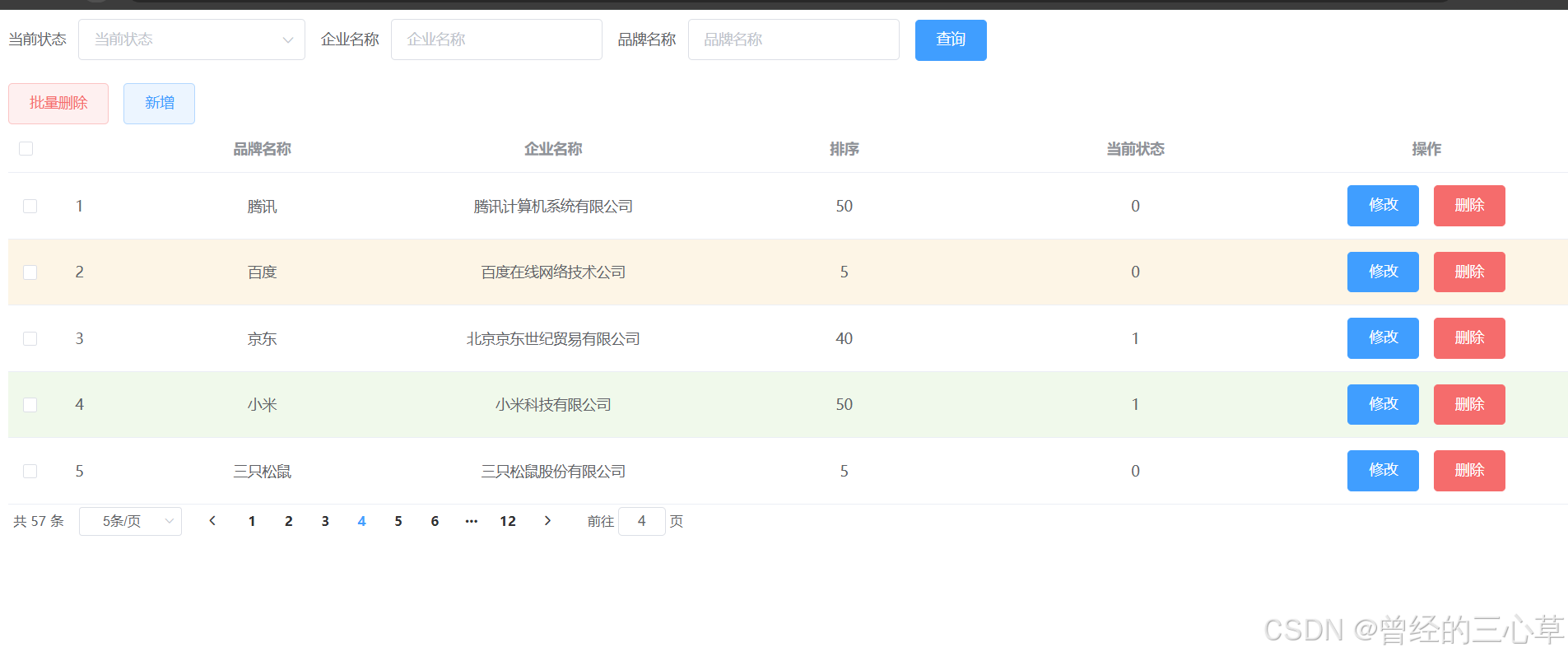Open the 5条/页 page size dropdown

click(130, 521)
